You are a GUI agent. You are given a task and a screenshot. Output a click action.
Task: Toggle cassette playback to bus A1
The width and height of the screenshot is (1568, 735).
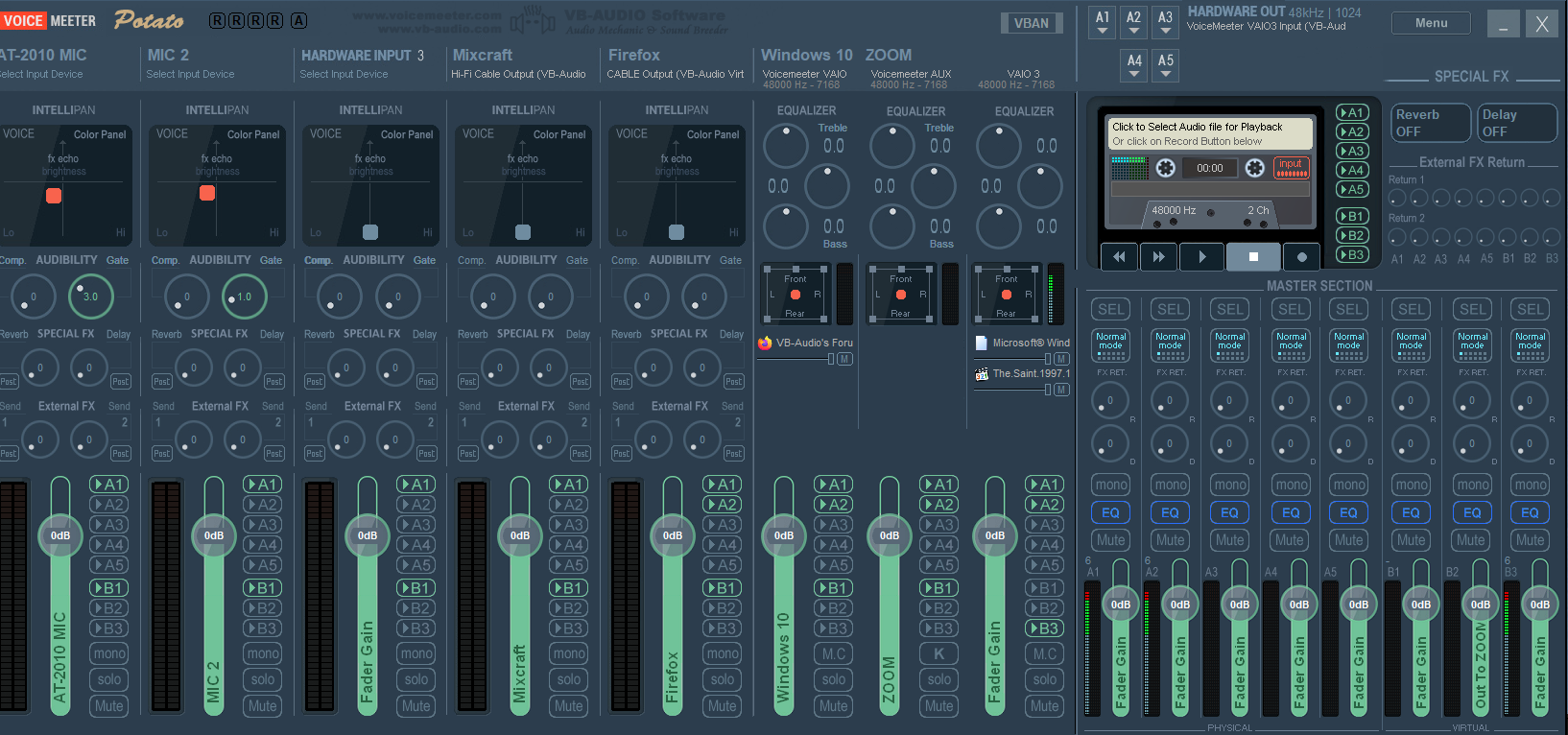1352,112
